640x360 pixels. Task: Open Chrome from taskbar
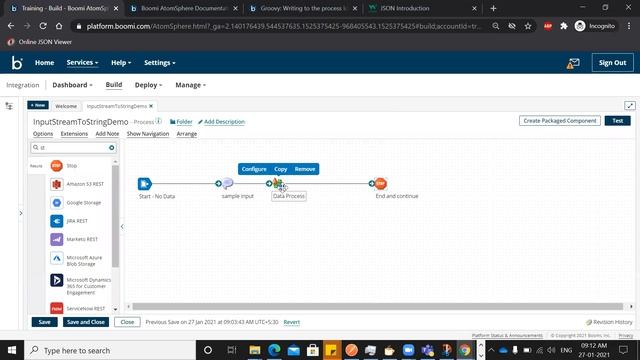tap(464, 350)
